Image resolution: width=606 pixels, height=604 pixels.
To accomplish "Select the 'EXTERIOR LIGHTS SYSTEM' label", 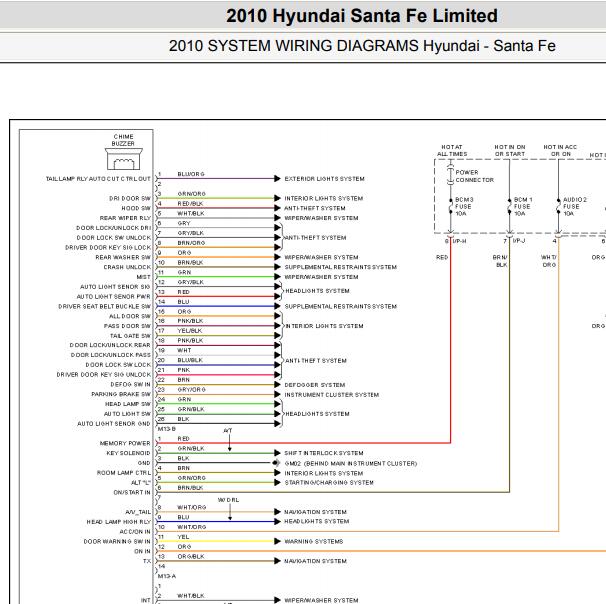I will [325, 179].
